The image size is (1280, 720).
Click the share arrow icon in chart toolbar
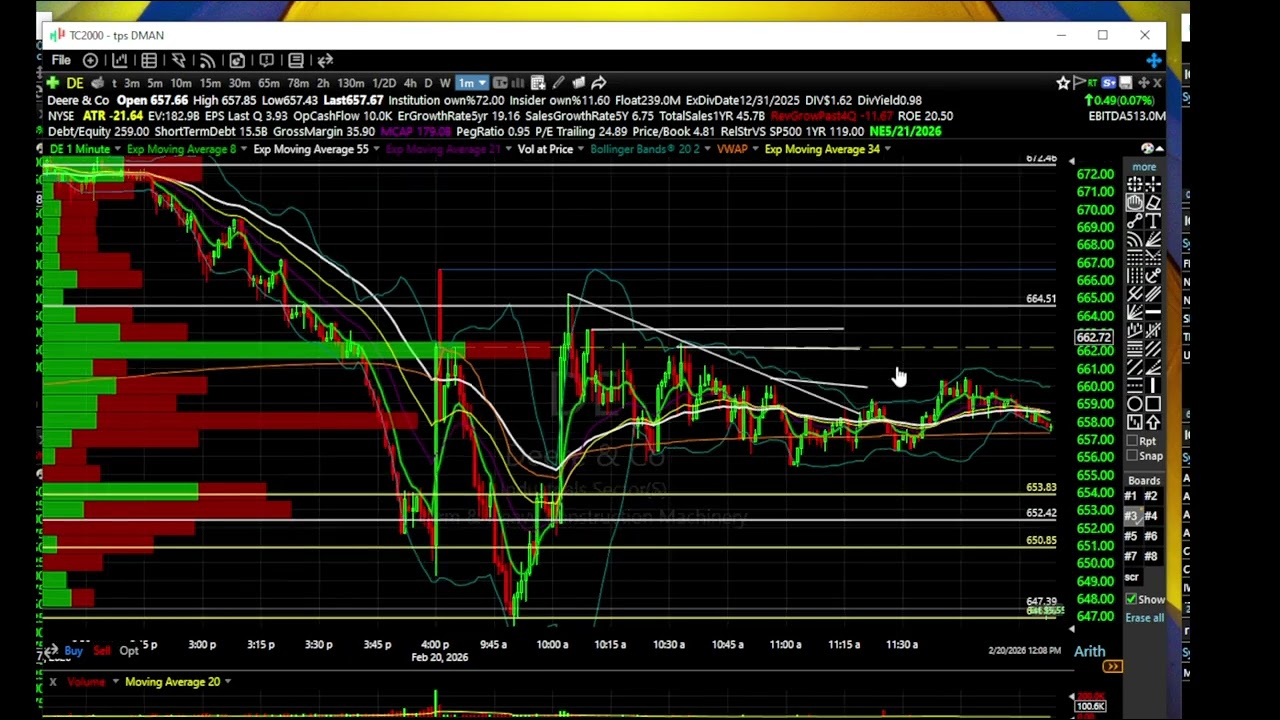(598, 83)
